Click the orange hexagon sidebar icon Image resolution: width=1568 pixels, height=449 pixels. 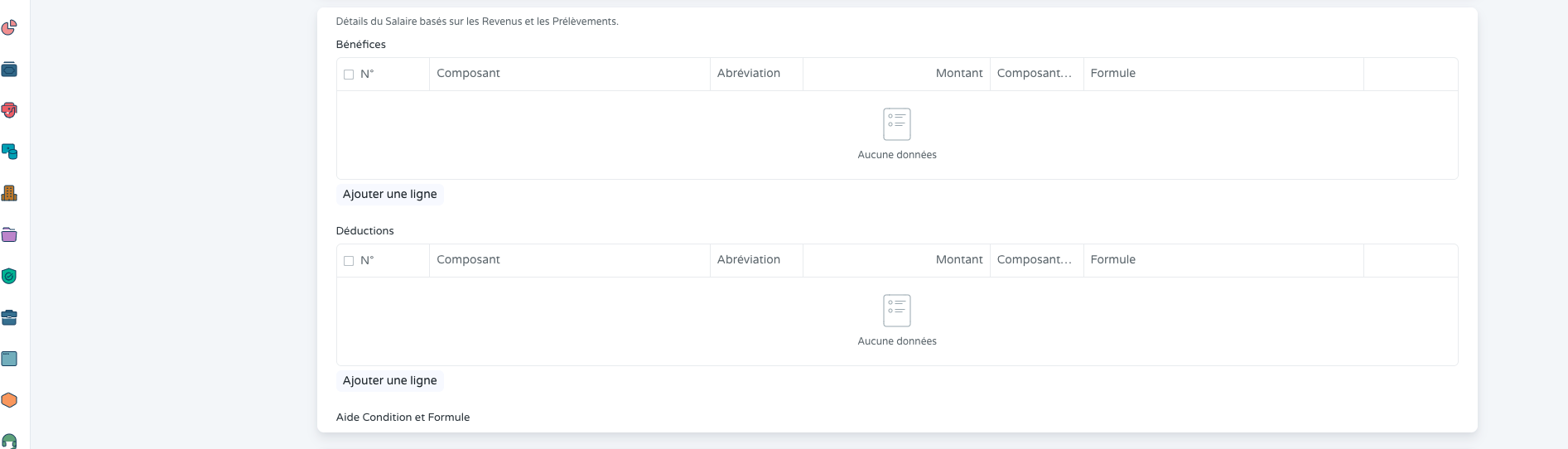pyautogui.click(x=9, y=400)
